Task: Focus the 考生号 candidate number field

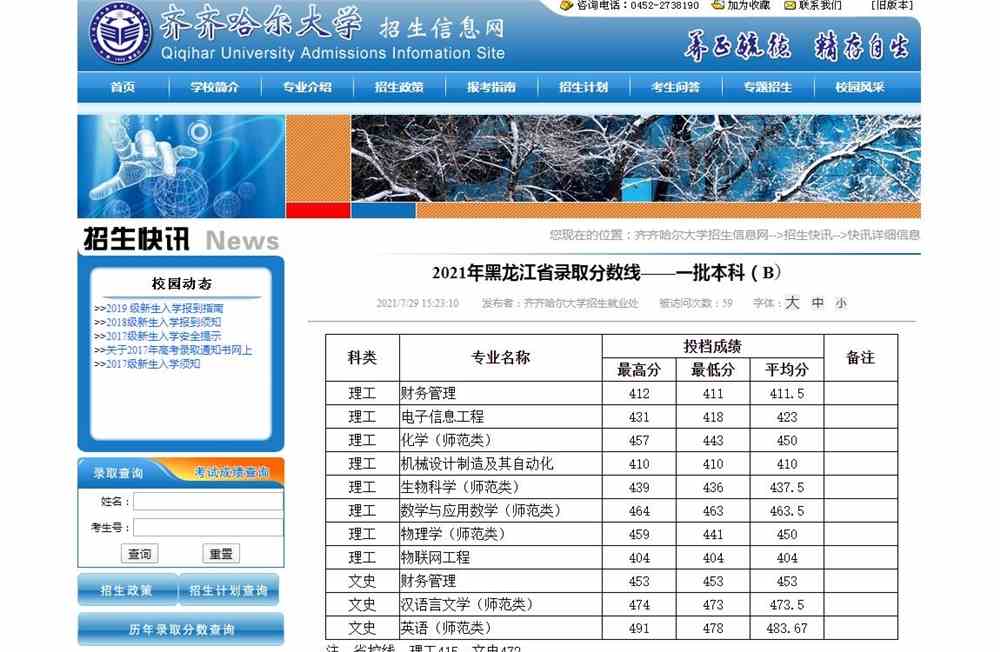Action: [208, 528]
